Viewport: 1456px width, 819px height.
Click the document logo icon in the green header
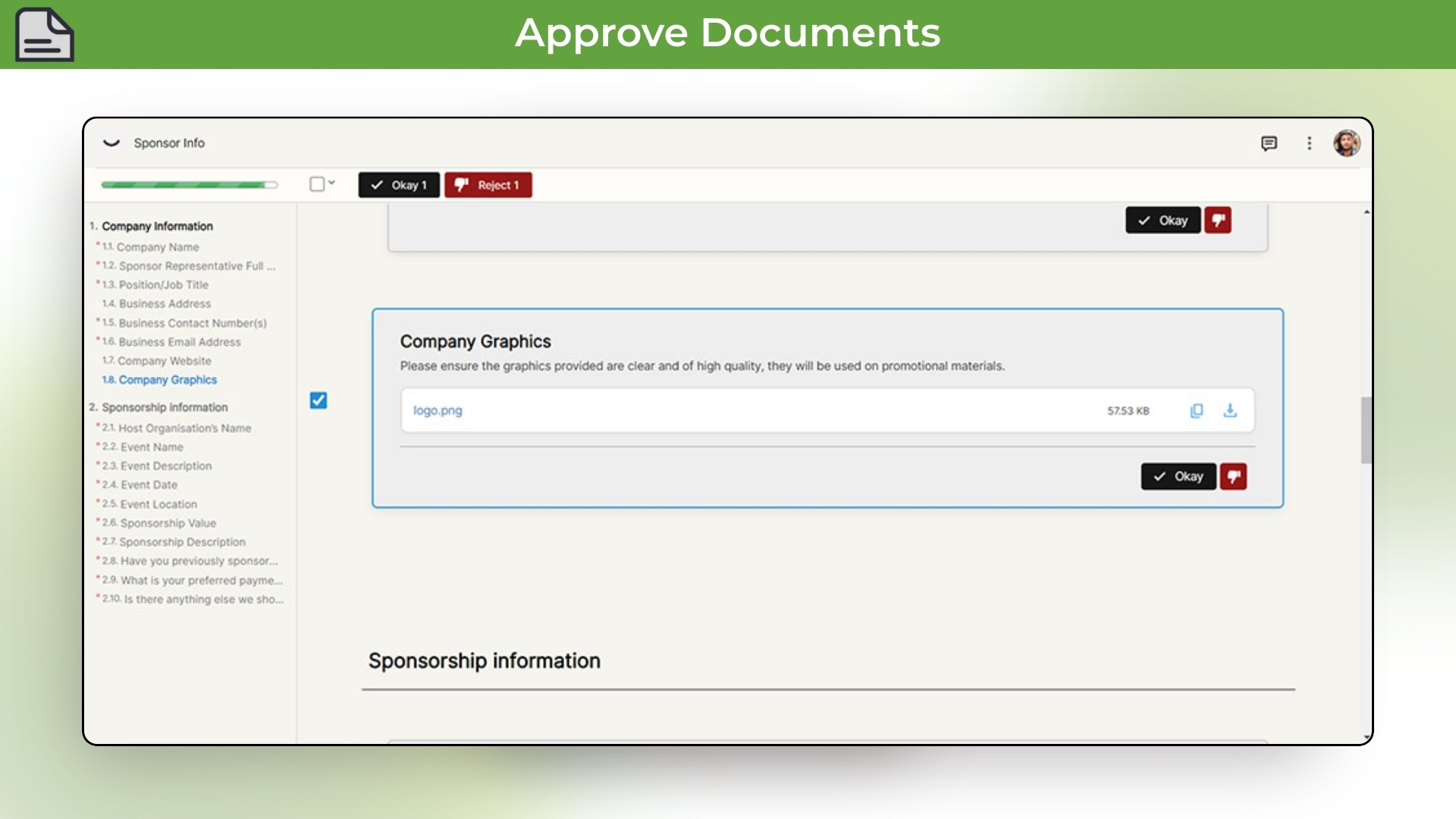point(44,33)
